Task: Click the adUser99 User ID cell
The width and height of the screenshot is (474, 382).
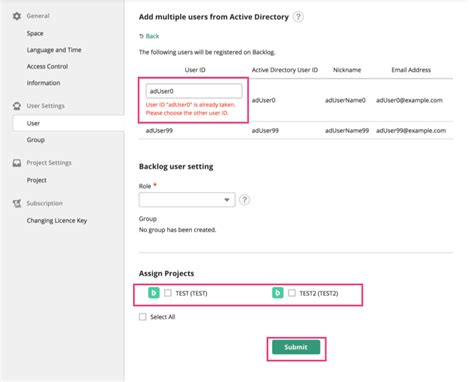Action: point(159,131)
